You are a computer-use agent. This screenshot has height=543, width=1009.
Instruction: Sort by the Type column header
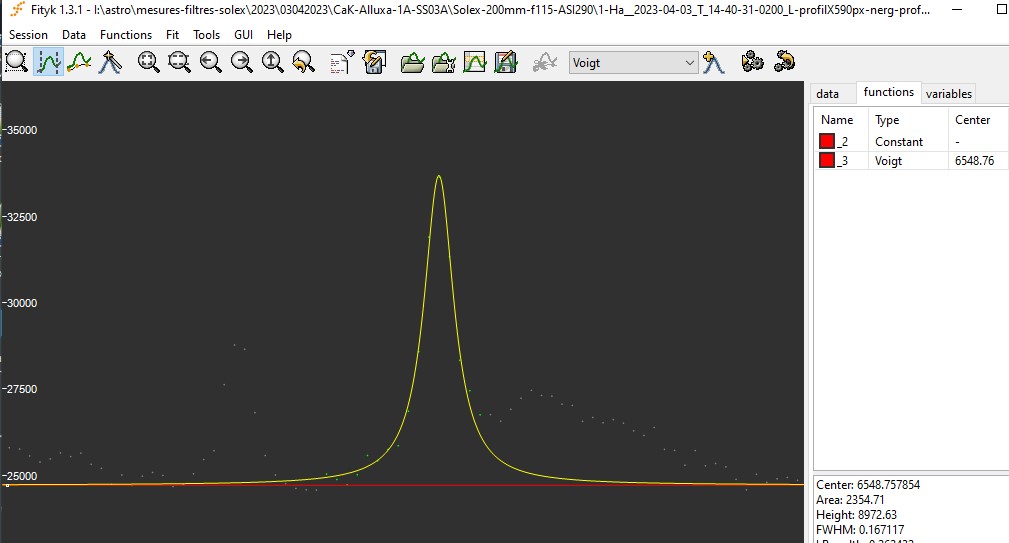pyautogui.click(x=908, y=120)
